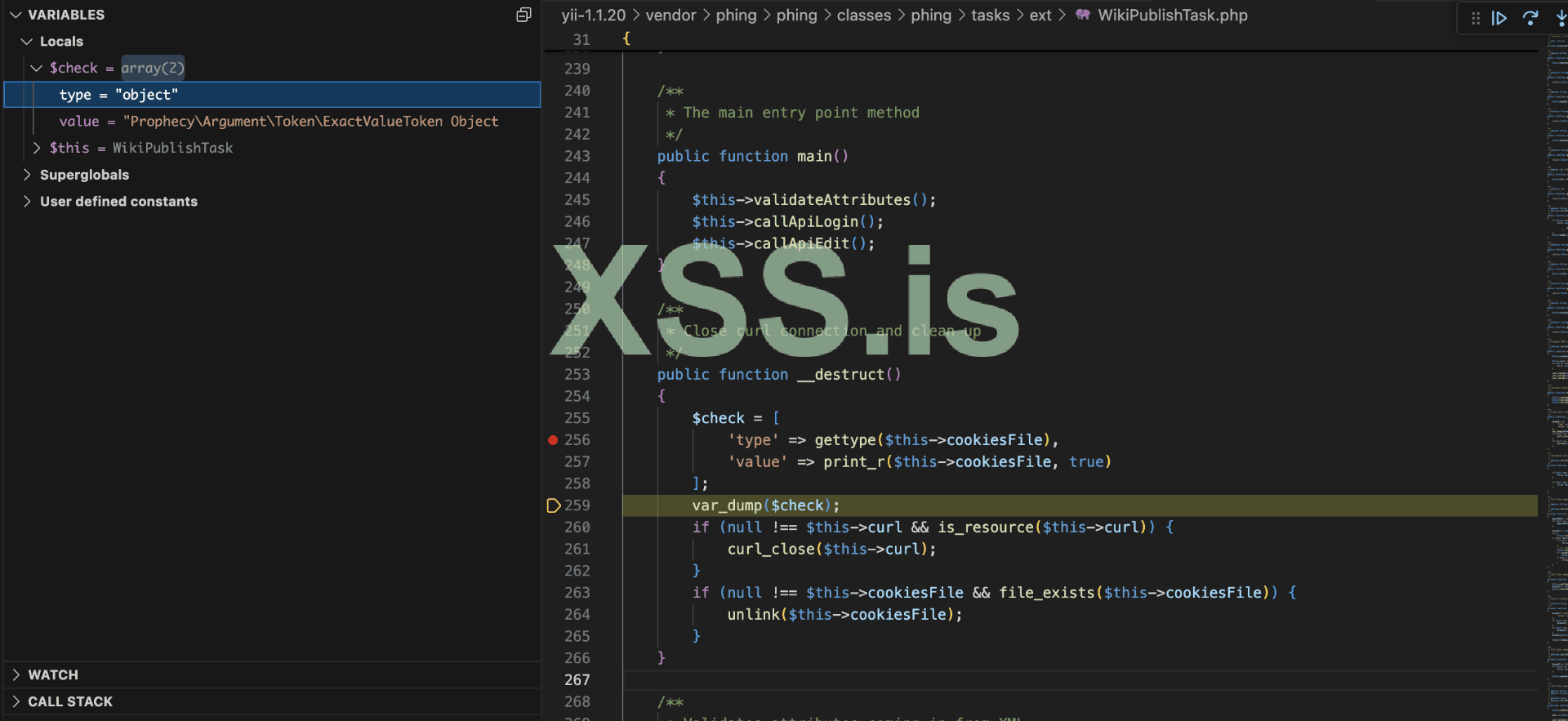The image size is (1568, 721).
Task: Click the highlighted var_dump($check) line
Action: click(1080, 505)
